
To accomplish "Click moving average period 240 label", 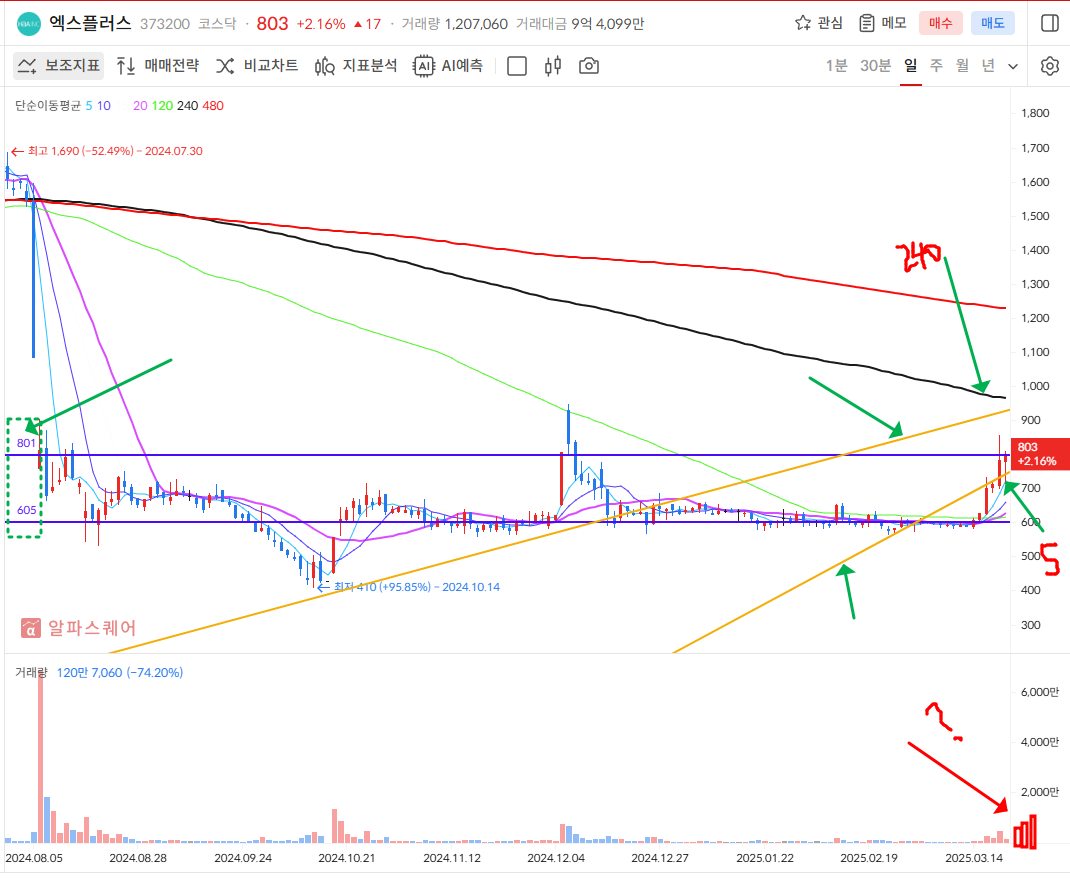I will pyautogui.click(x=188, y=106).
